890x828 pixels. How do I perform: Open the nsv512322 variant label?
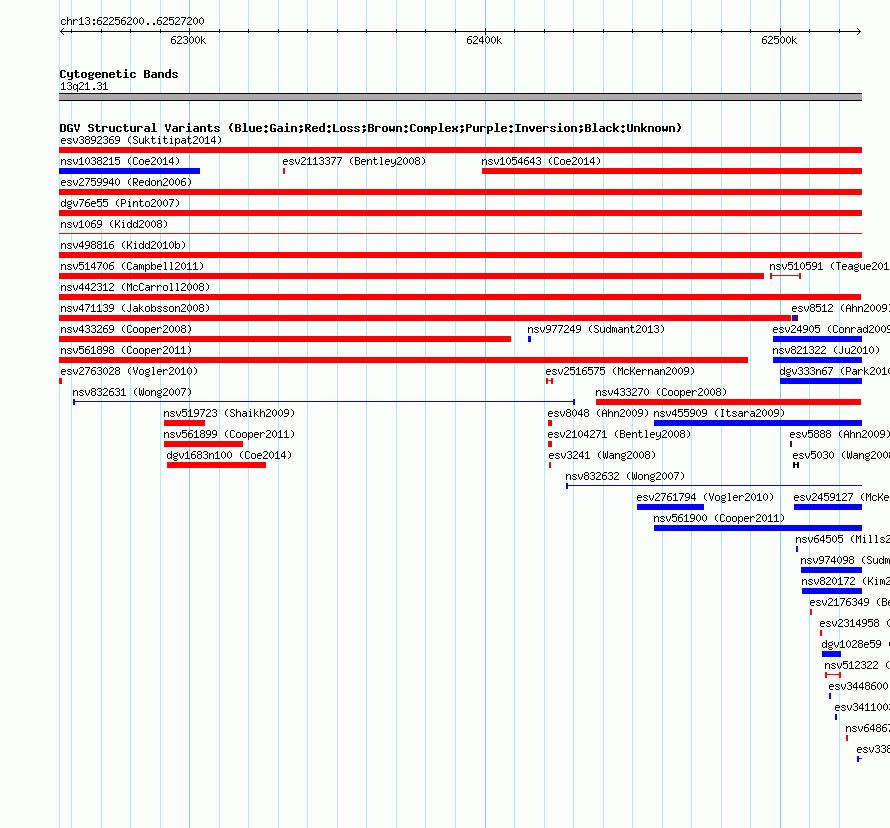point(857,665)
